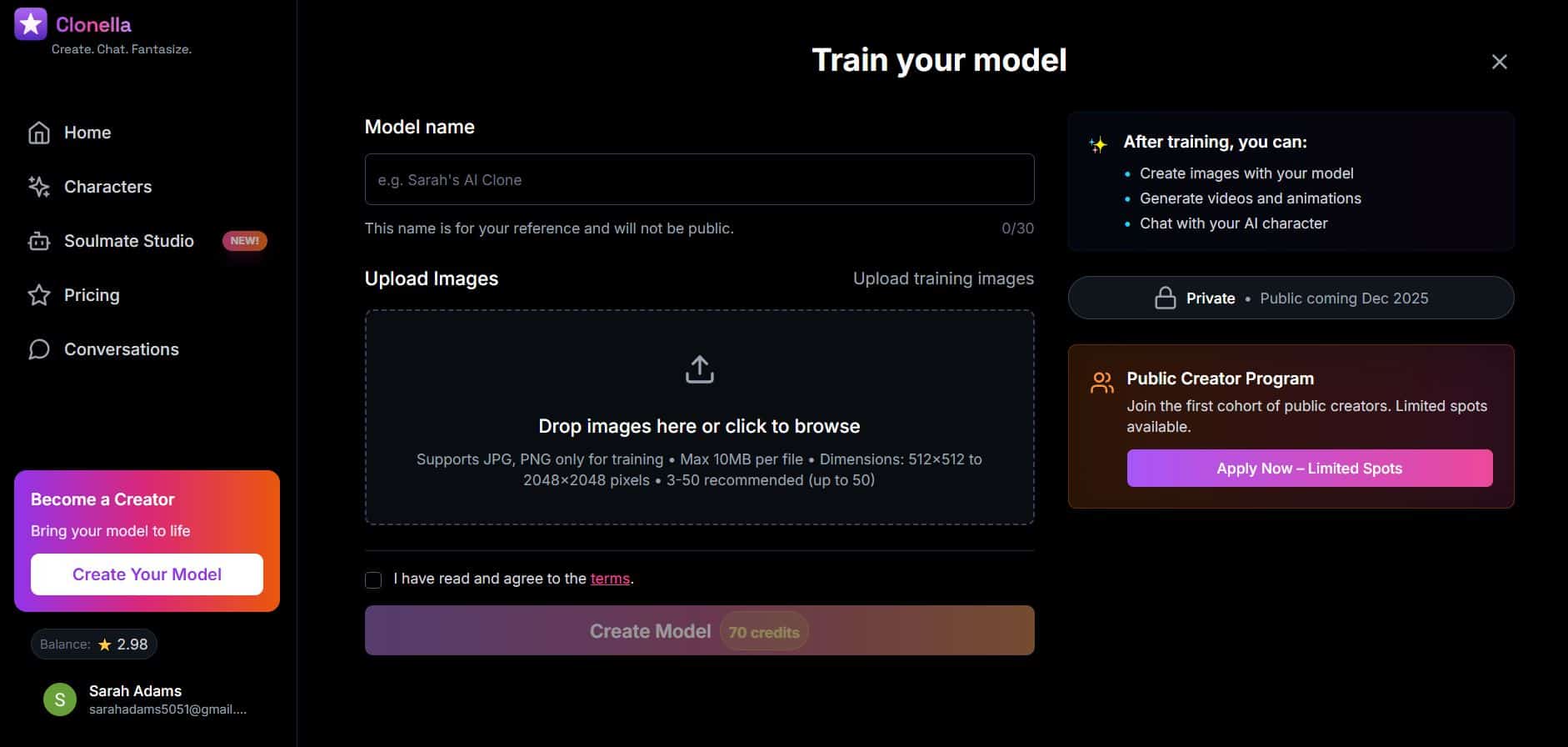Click the Create Model 70 credits button
Image resolution: width=1568 pixels, height=747 pixels.
(700, 630)
